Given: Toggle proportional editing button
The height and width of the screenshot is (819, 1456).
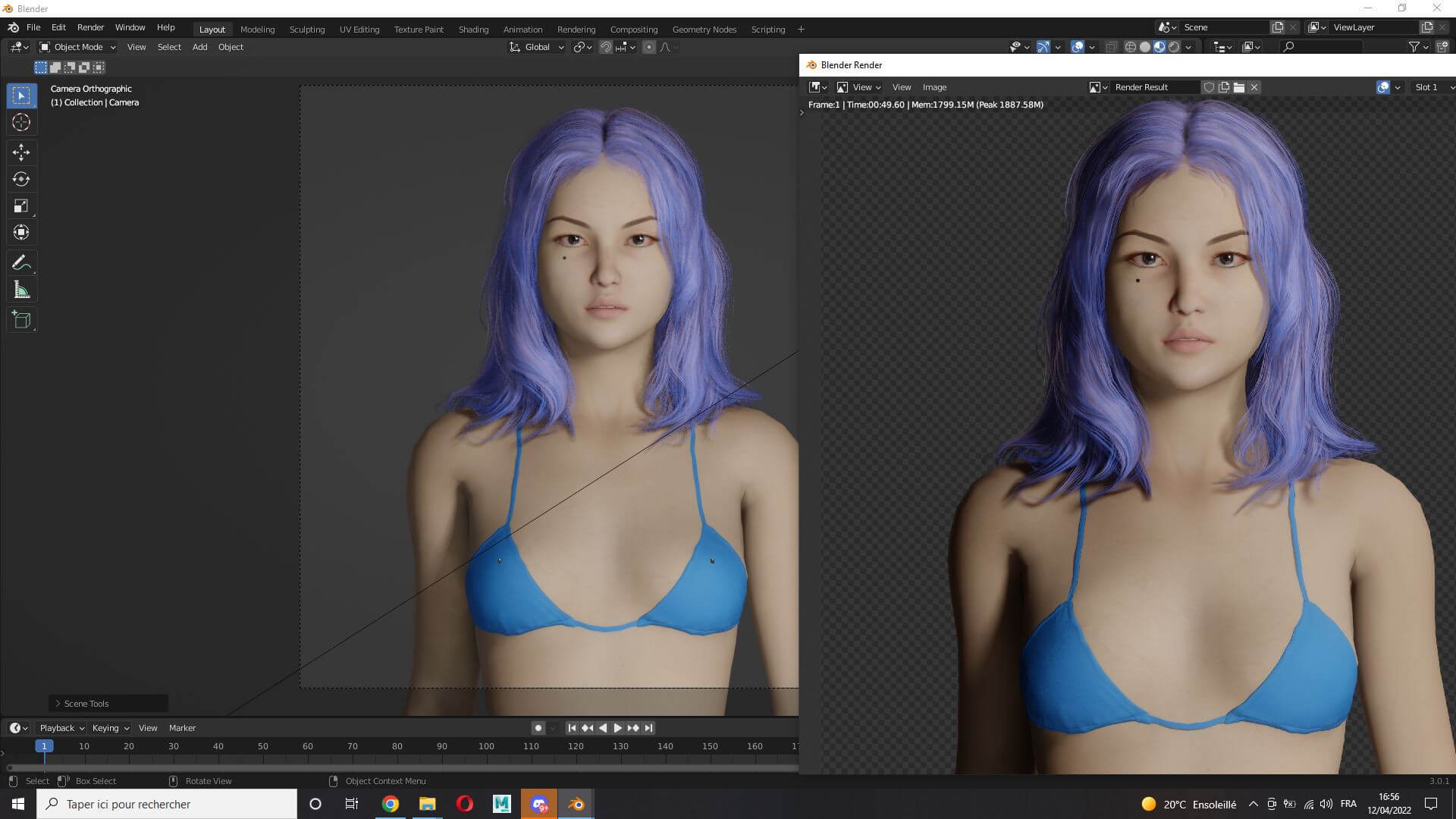Looking at the screenshot, I should click(648, 47).
